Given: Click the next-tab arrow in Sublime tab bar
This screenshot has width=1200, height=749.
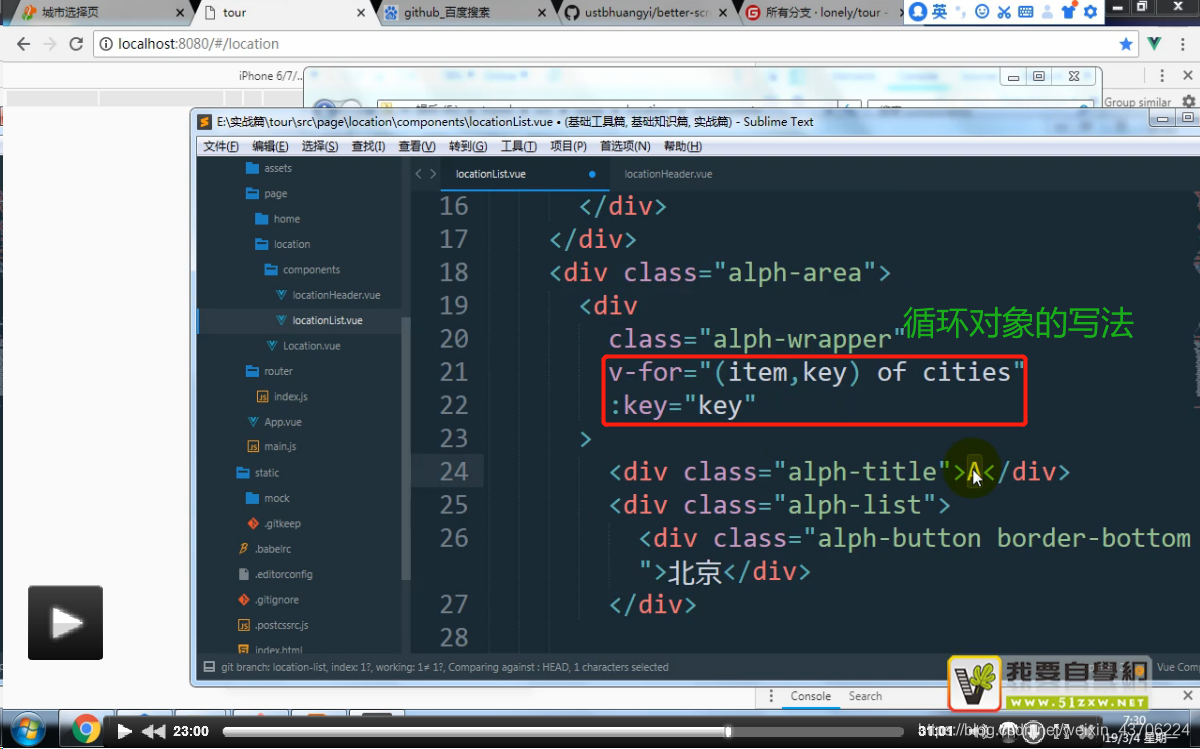Looking at the screenshot, I should coord(433,174).
